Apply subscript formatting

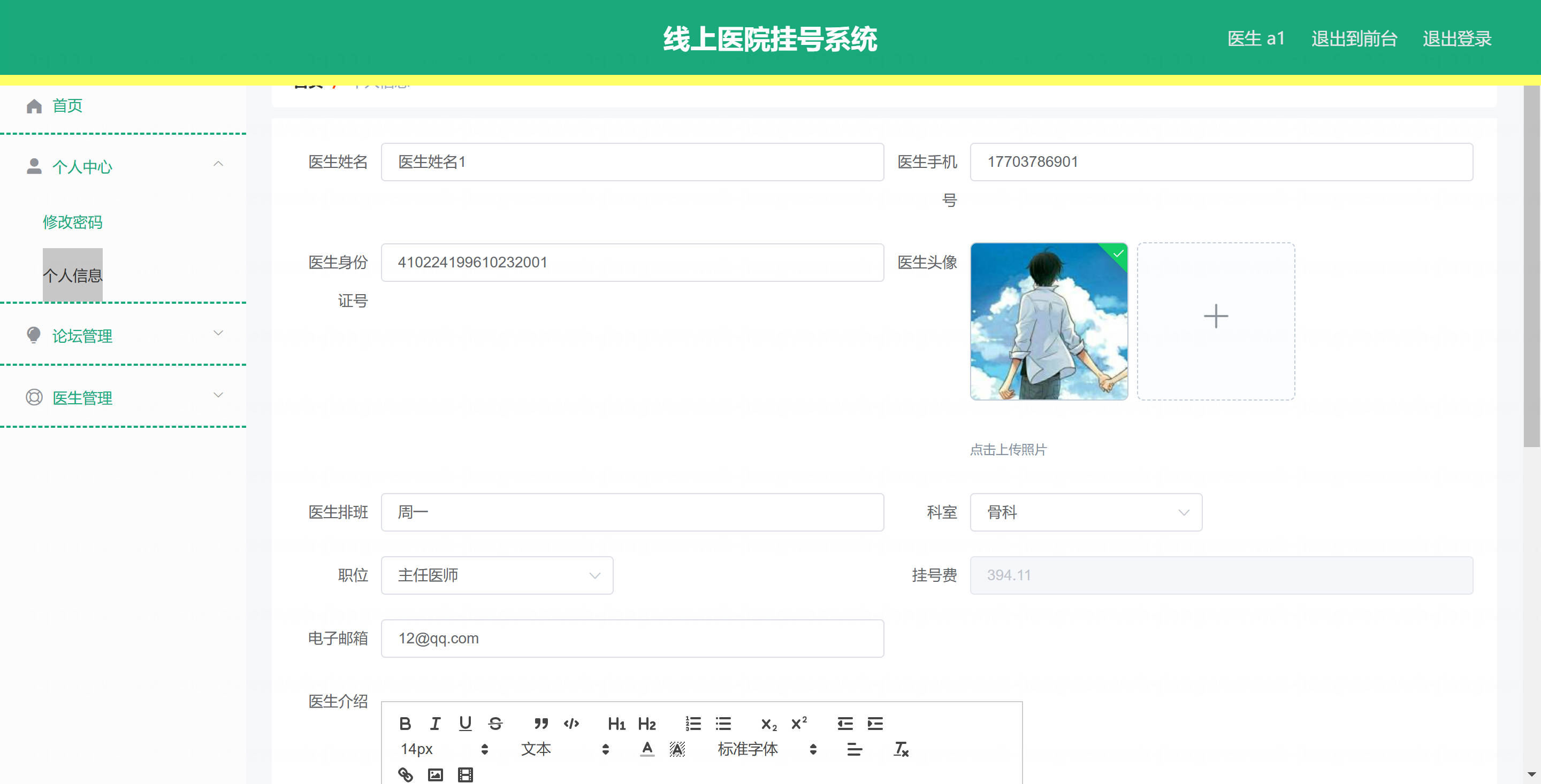pyautogui.click(x=769, y=724)
